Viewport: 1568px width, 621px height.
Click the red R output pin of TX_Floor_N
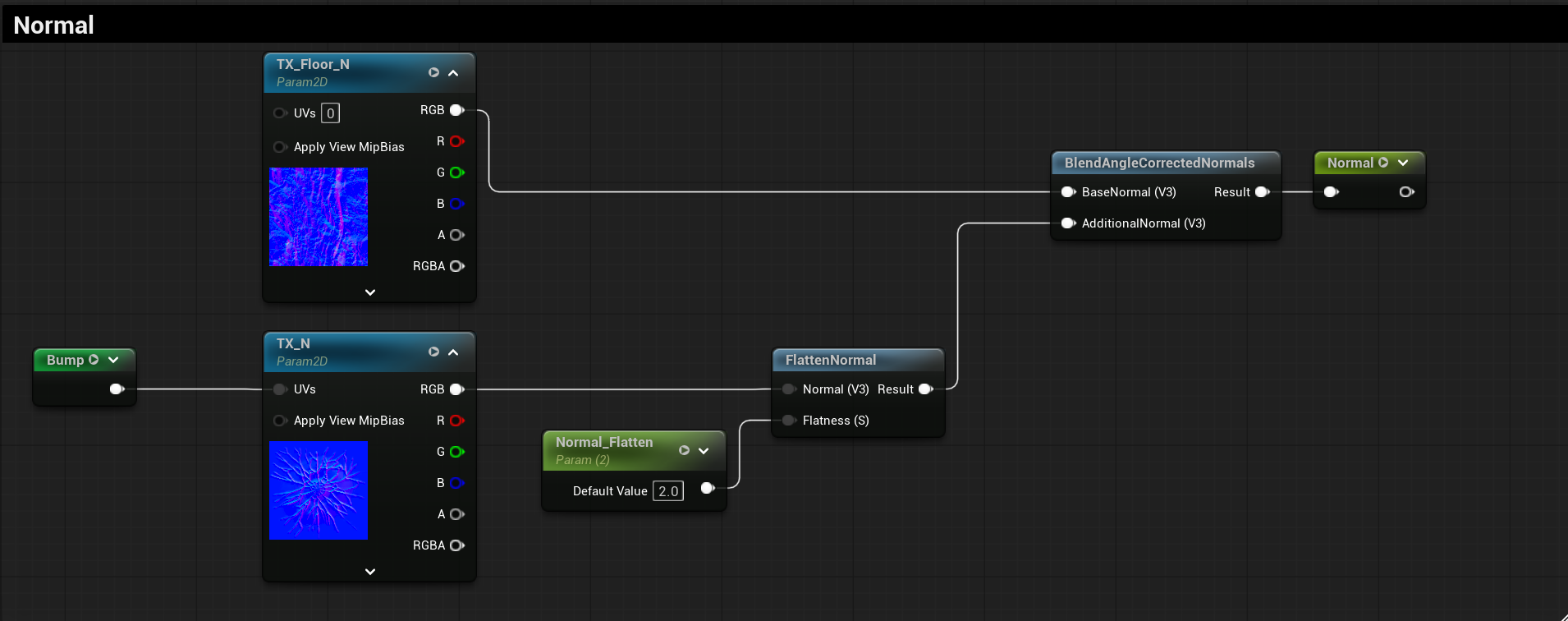tap(457, 141)
